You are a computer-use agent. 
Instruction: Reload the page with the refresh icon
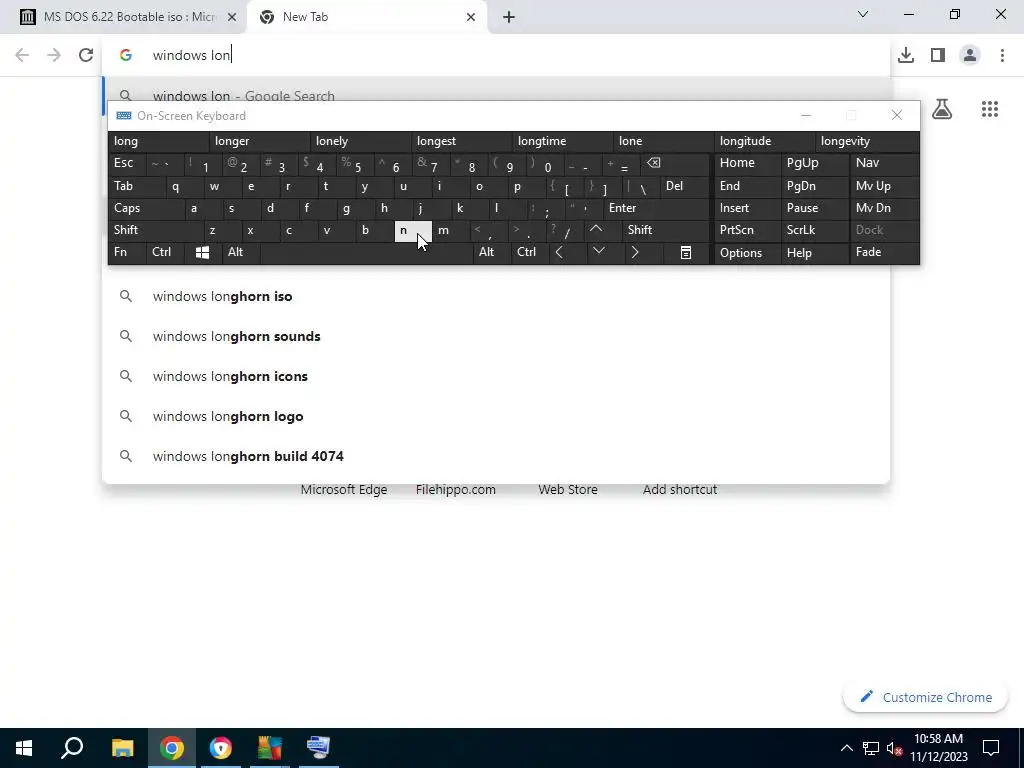[x=86, y=55]
